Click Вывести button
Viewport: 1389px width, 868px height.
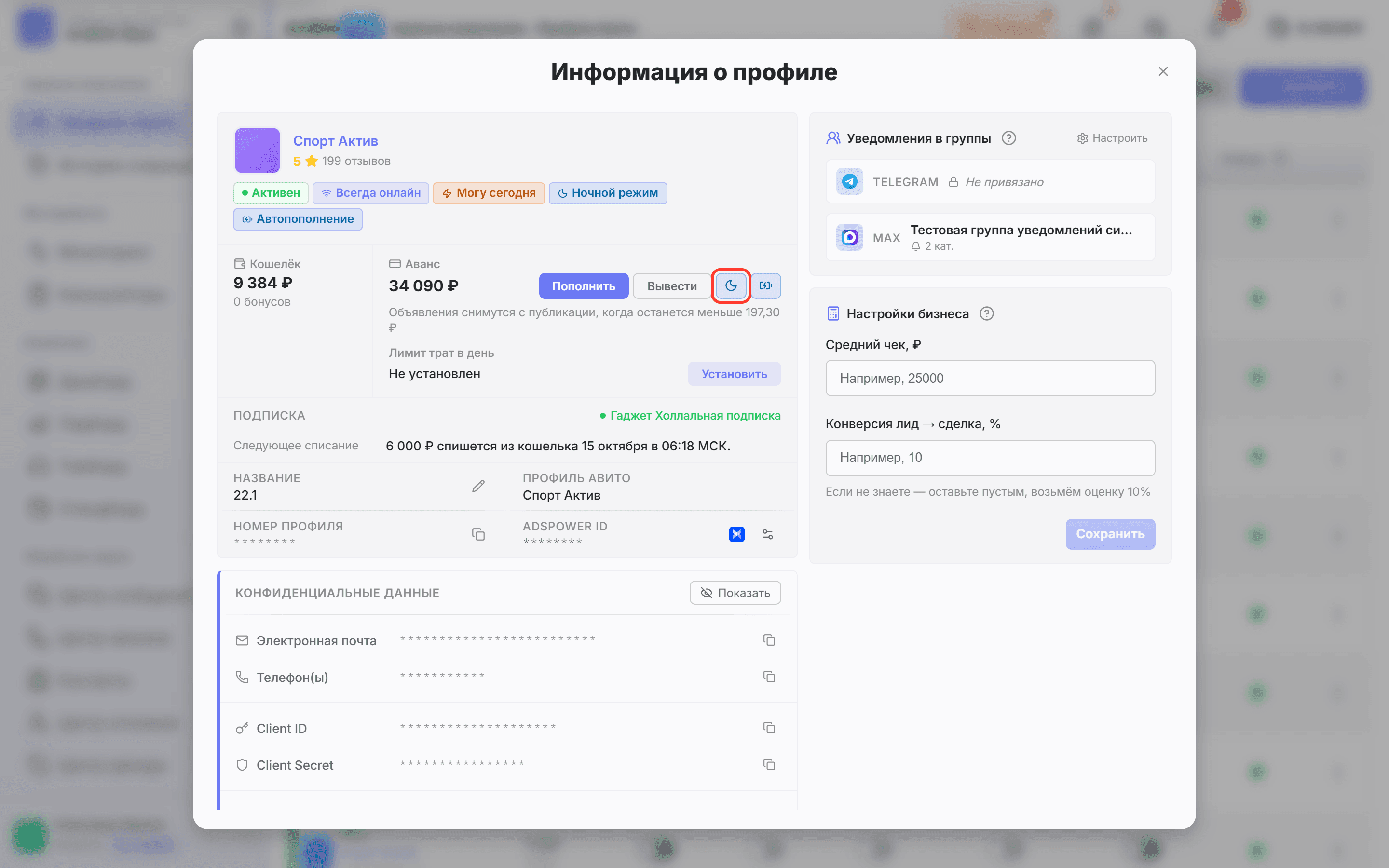671,285
